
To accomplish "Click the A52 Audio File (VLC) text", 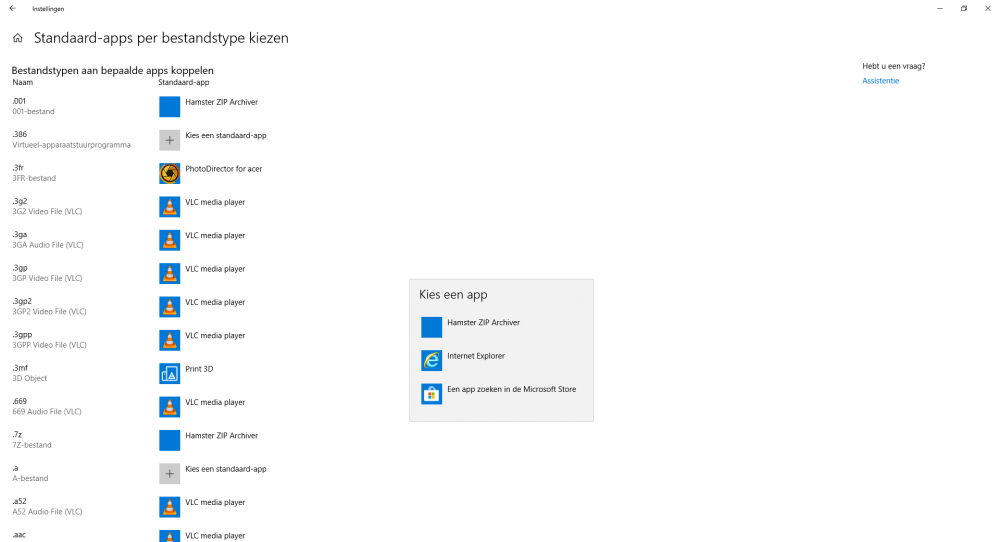I will 47,512.
